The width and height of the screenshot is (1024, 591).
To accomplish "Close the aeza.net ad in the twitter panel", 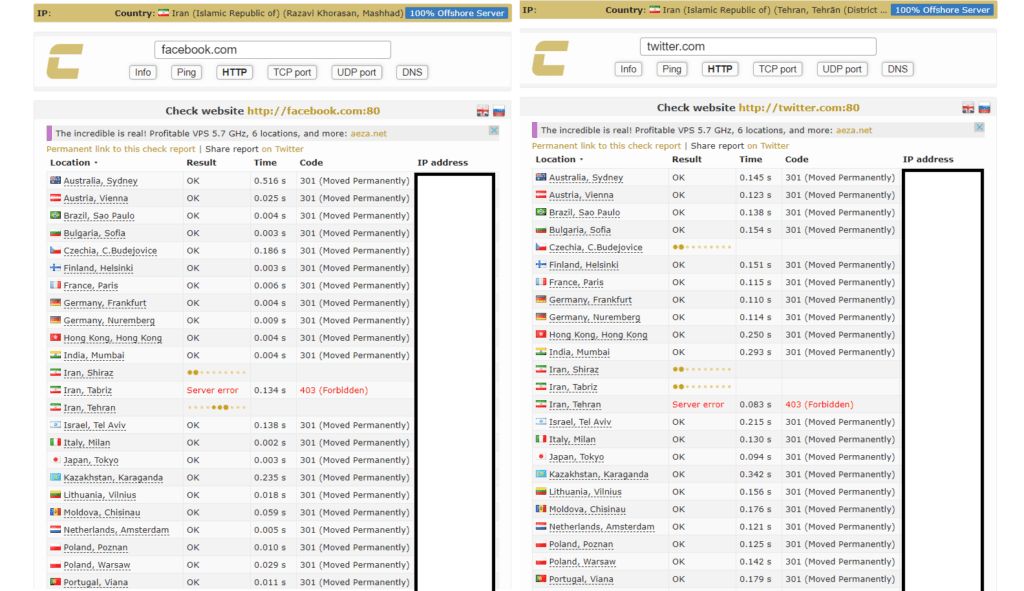I will point(979,128).
